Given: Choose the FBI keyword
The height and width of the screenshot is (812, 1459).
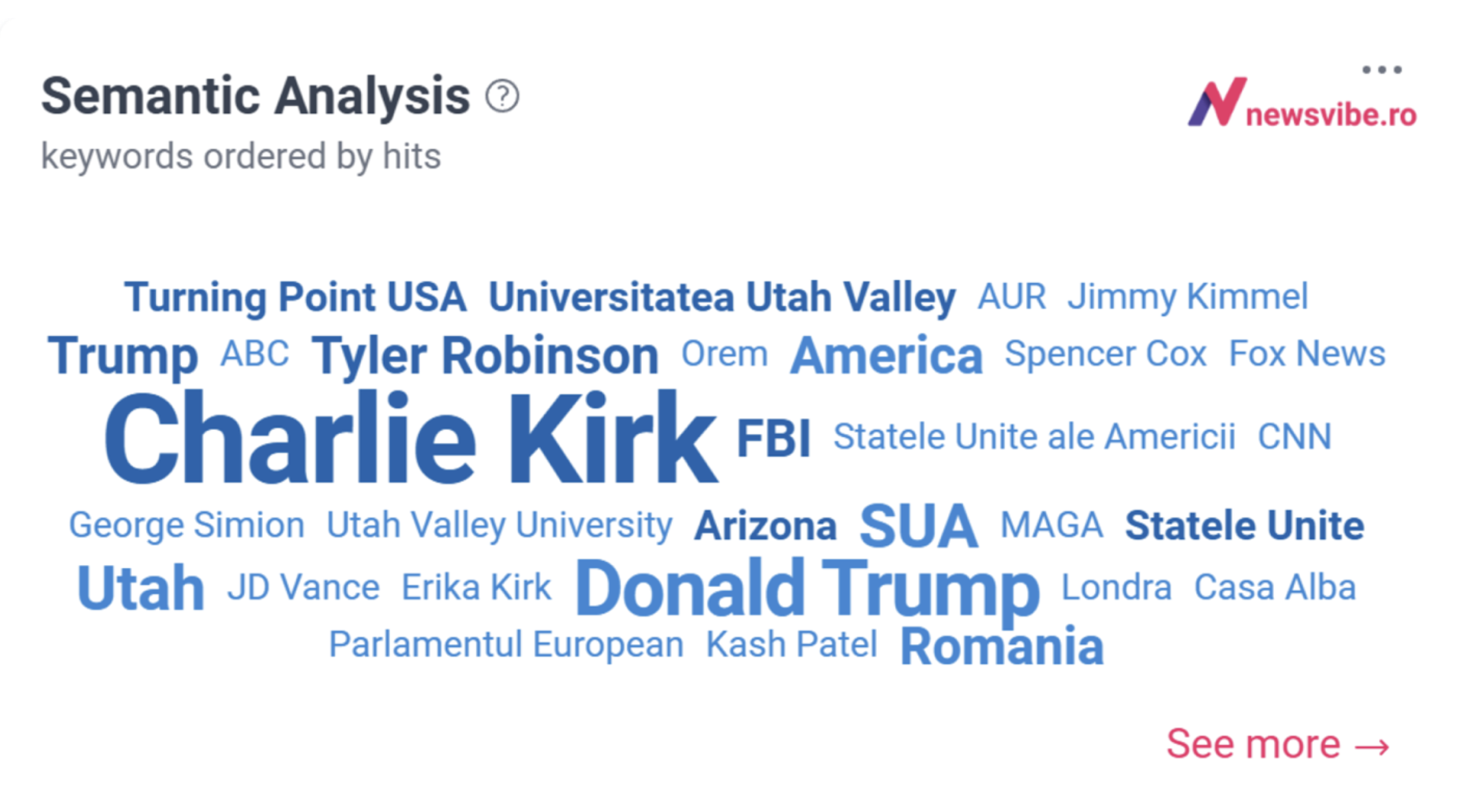Looking at the screenshot, I should click(x=774, y=438).
